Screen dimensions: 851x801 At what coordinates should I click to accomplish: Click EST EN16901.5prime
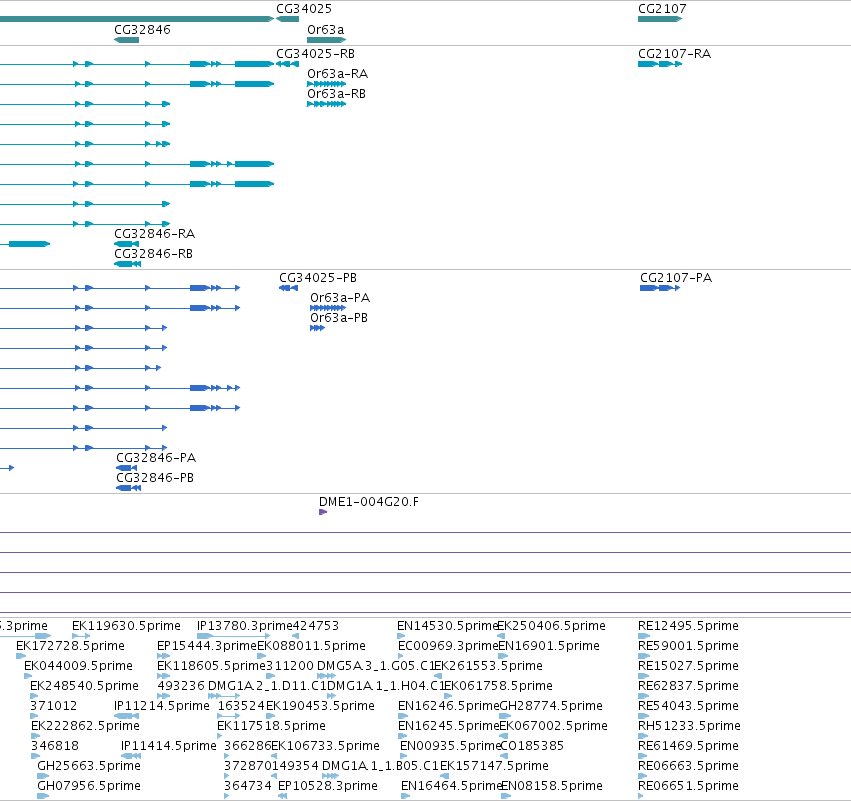tap(549, 646)
